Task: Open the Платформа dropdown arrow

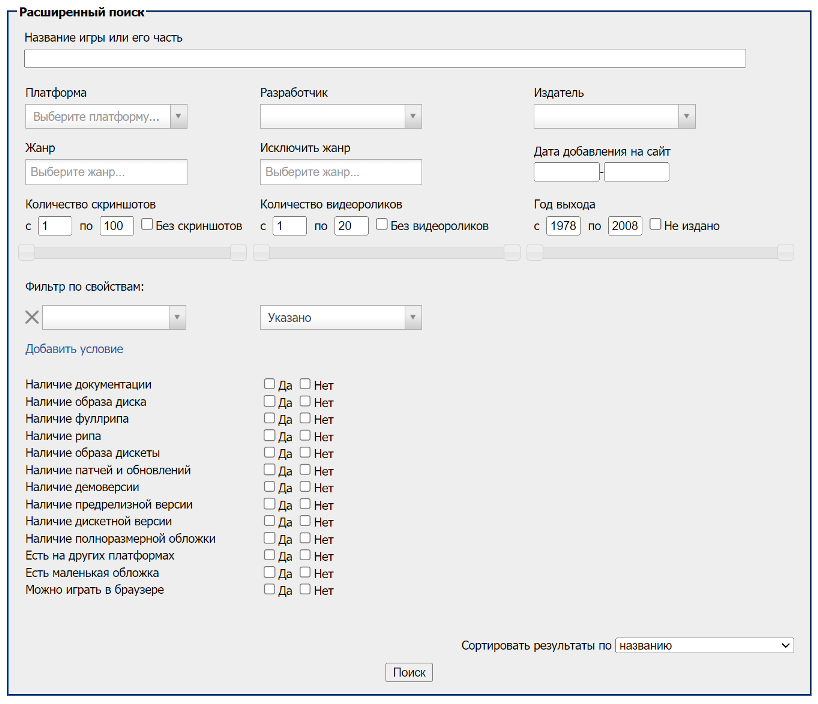Action: 178,116
